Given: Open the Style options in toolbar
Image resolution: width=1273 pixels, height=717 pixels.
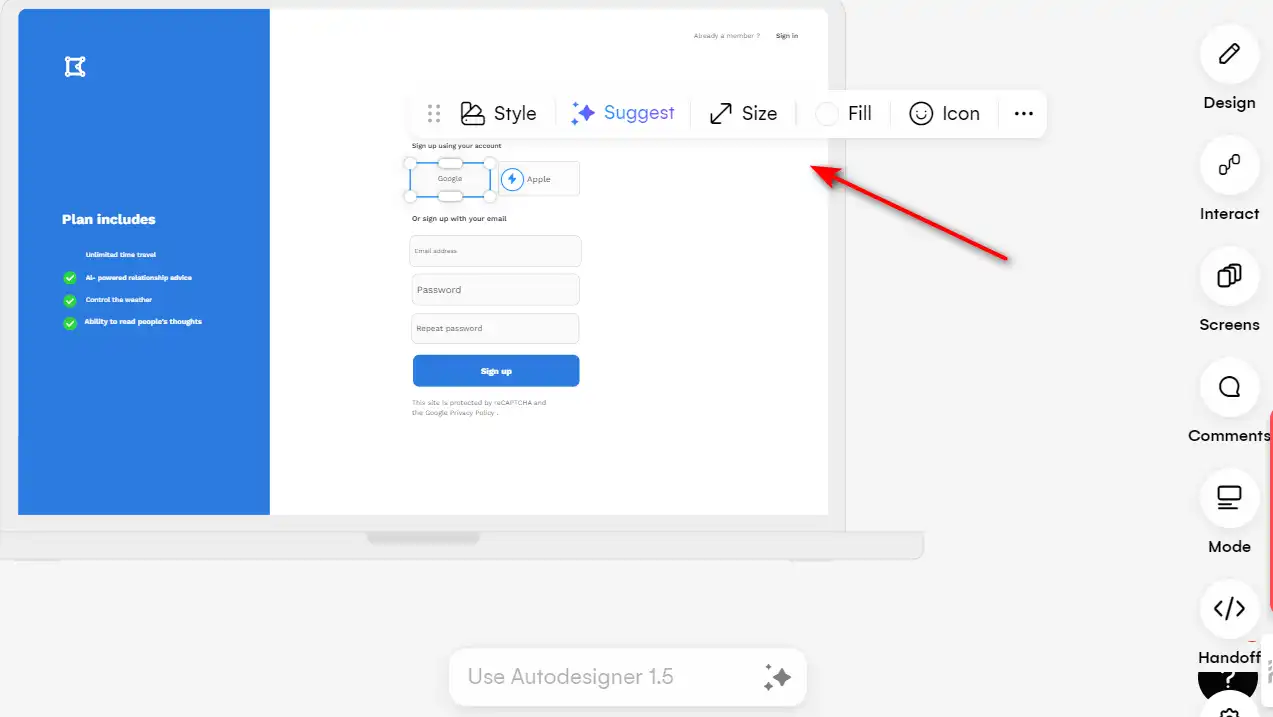Looking at the screenshot, I should click(x=498, y=113).
